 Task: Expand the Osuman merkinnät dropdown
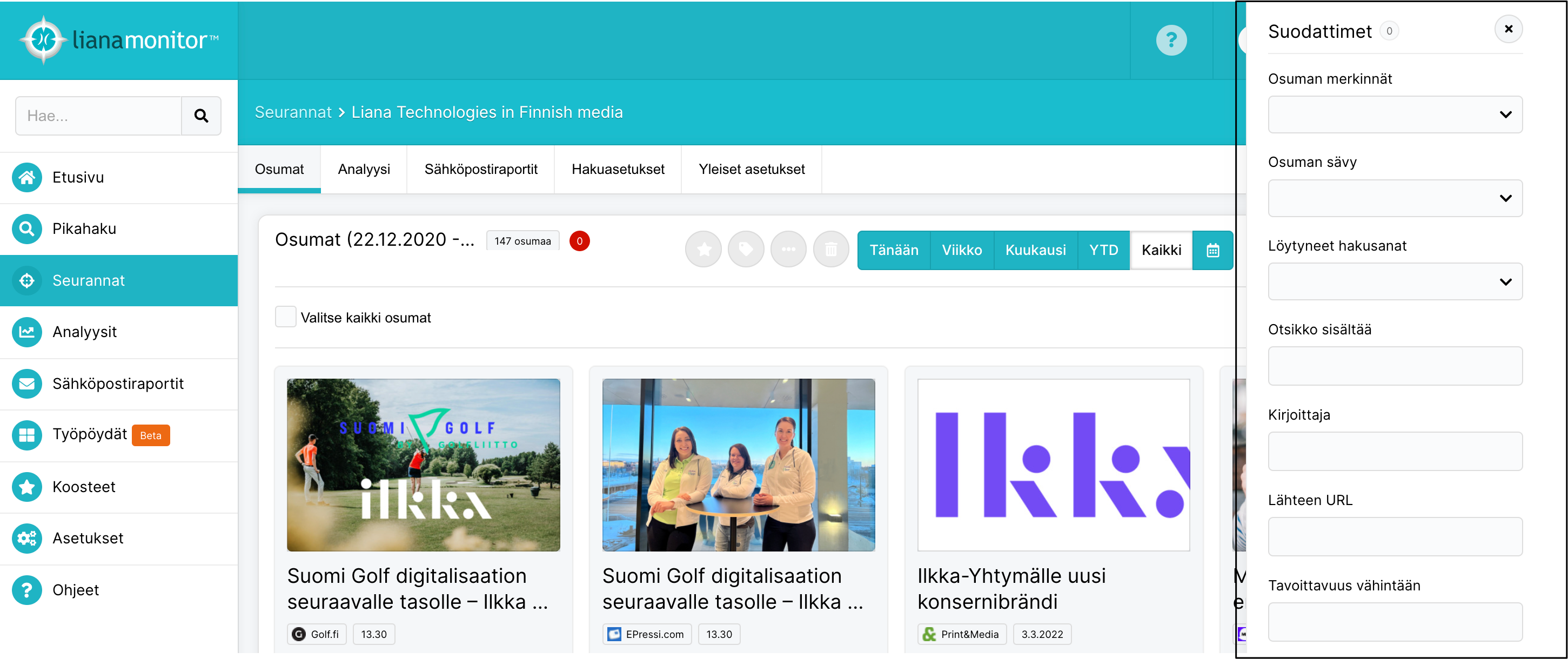click(x=1395, y=115)
